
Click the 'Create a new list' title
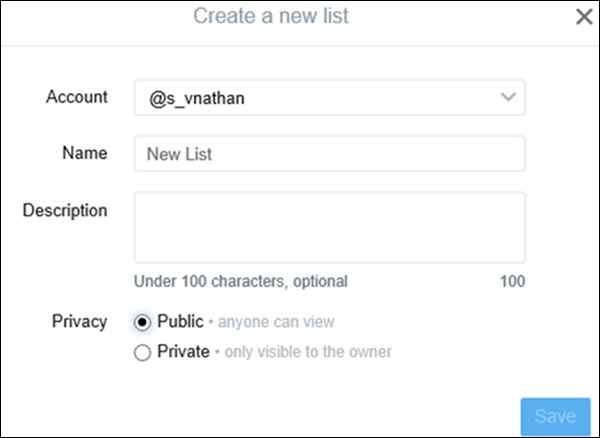click(x=270, y=16)
